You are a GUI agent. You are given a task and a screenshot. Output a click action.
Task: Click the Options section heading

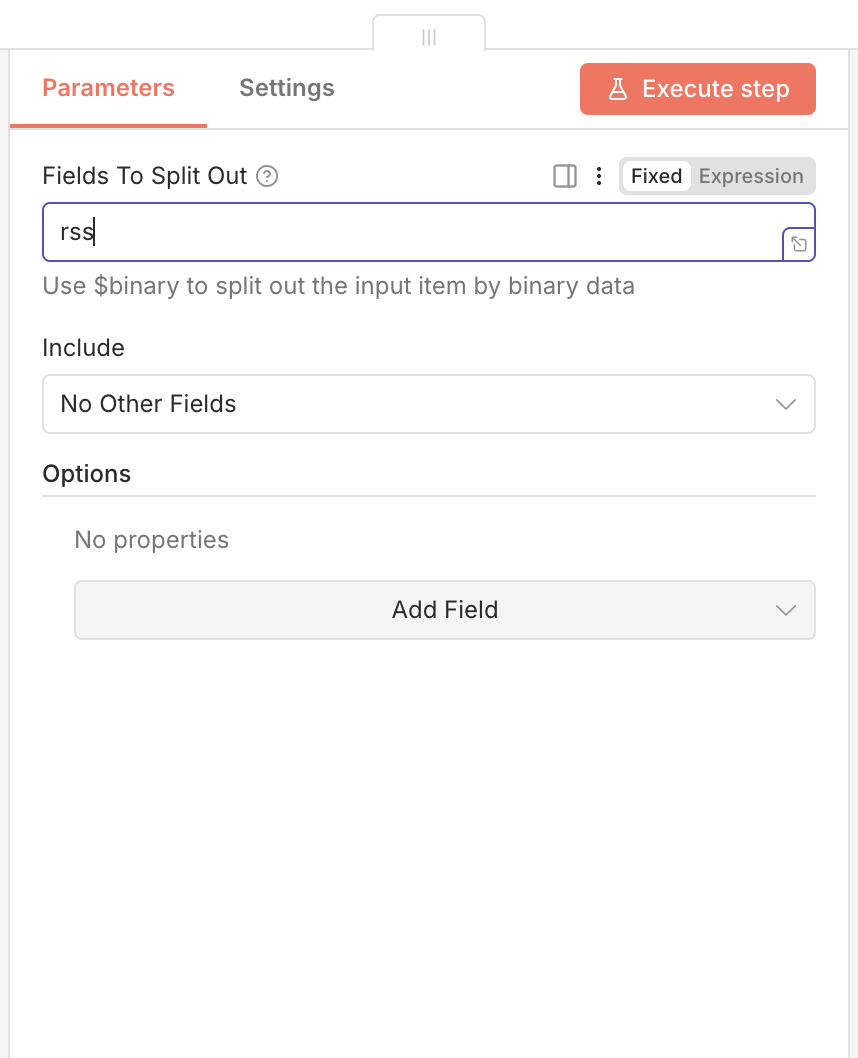pos(87,473)
